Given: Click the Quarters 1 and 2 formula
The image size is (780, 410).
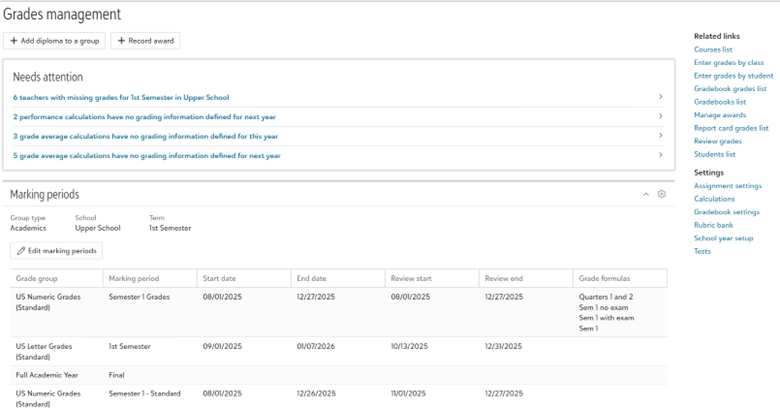Looking at the screenshot, I should pos(606,297).
